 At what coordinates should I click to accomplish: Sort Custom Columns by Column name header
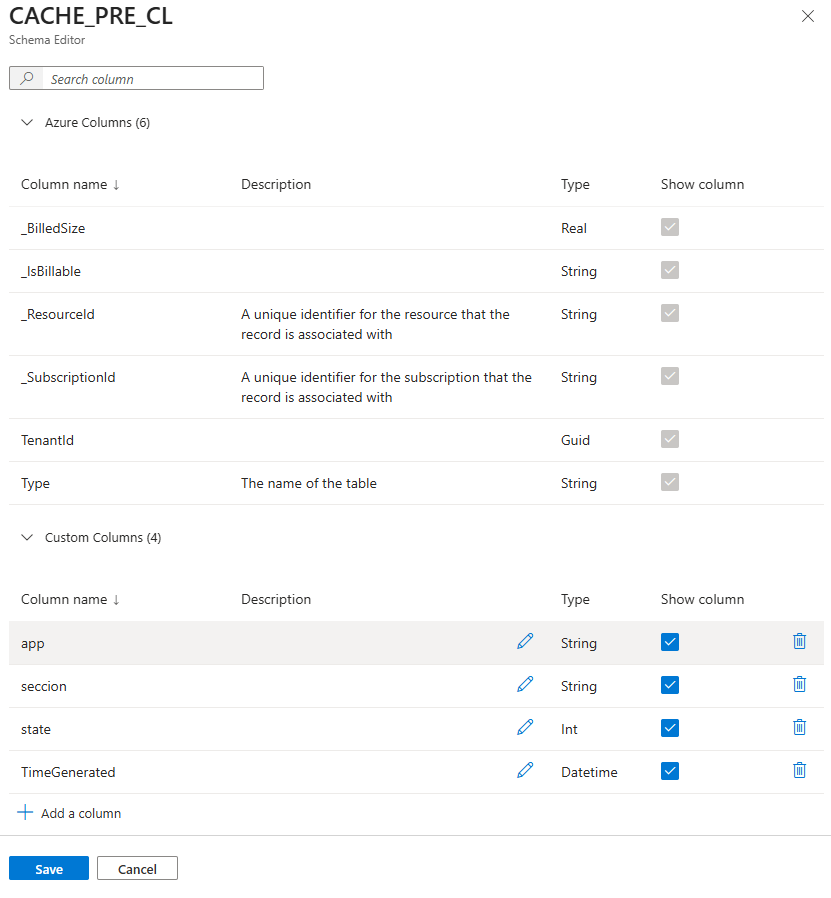coord(70,599)
